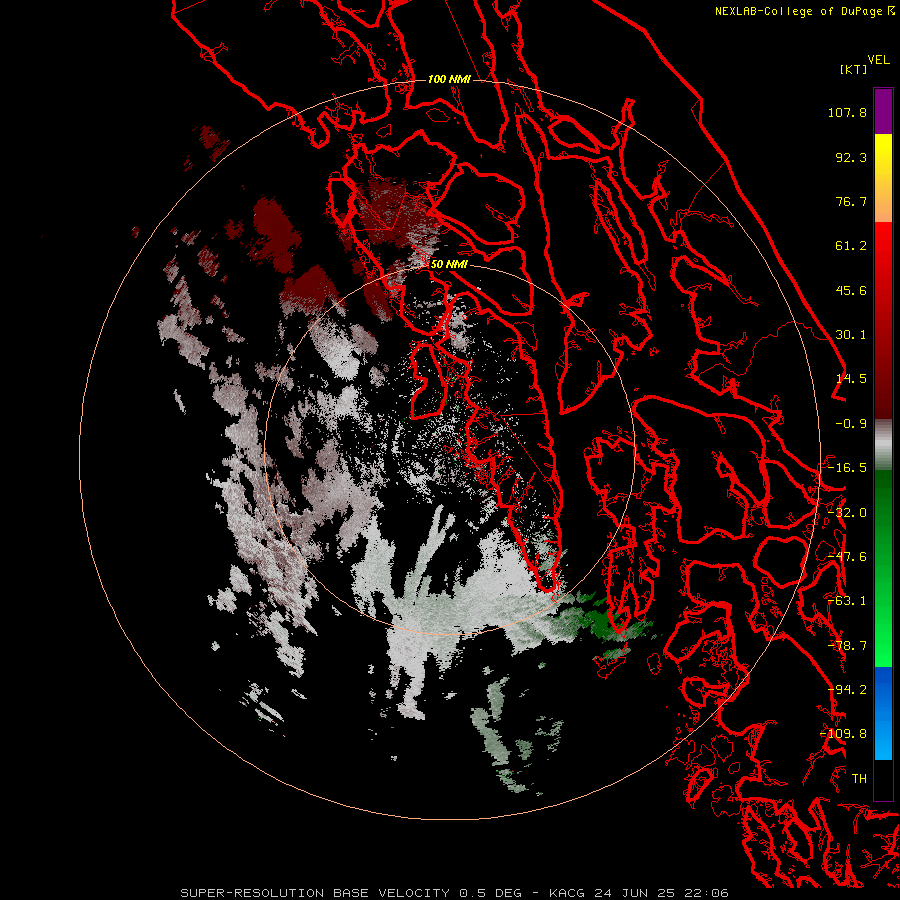Select the 14.5 legend value
900x900 pixels.
851,379
